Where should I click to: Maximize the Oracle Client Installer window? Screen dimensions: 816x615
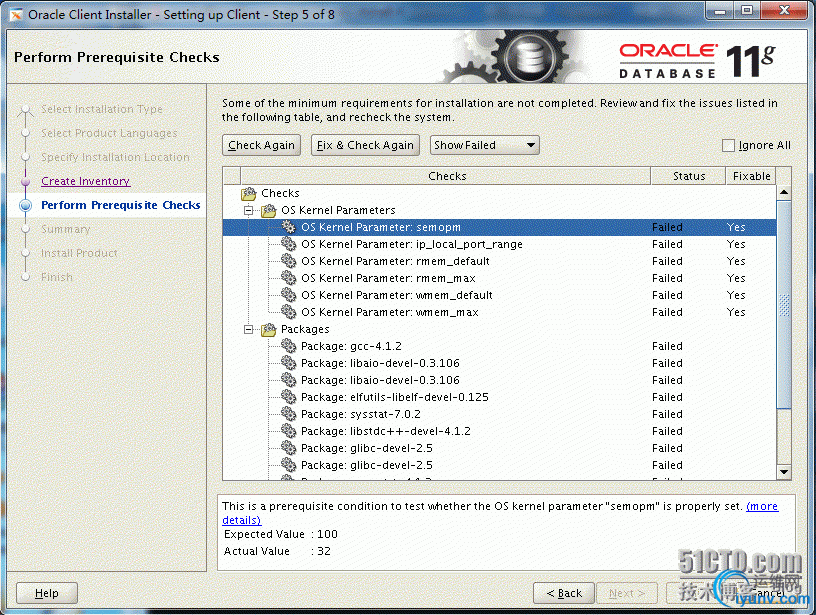pyautogui.click(x=747, y=10)
